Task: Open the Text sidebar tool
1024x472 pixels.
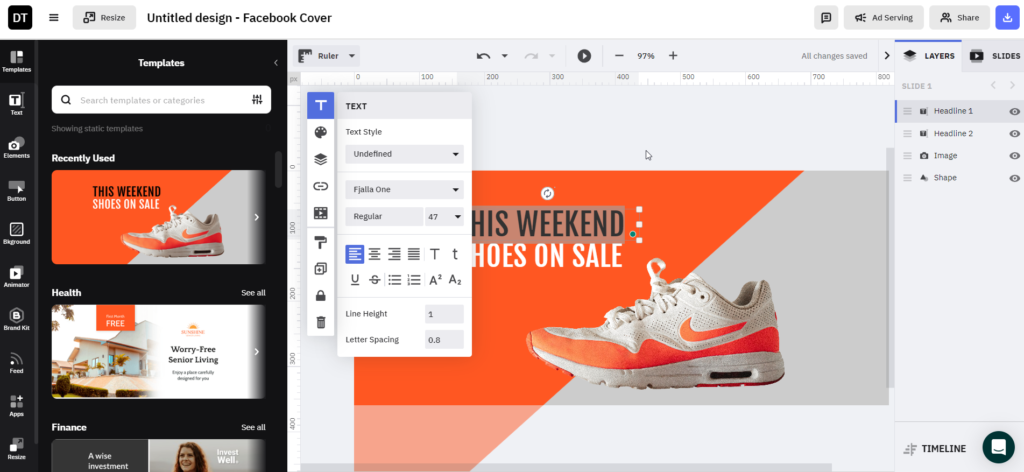Action: (16, 104)
